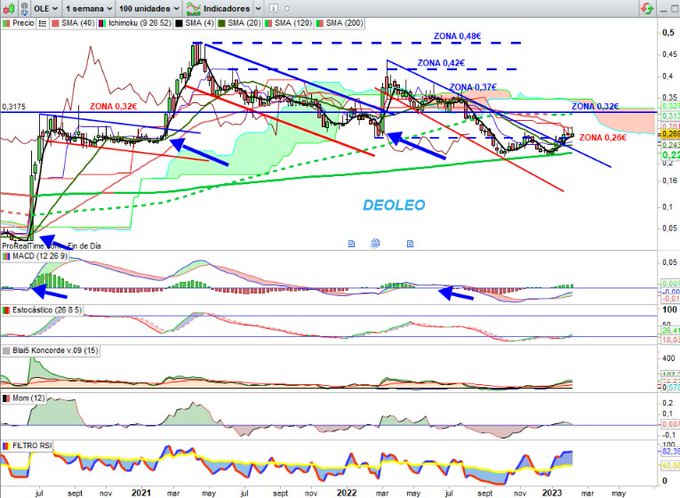680x498 pixels.
Task: Click the red 'ZONA 0,26€' annotation text
Action: point(603,138)
